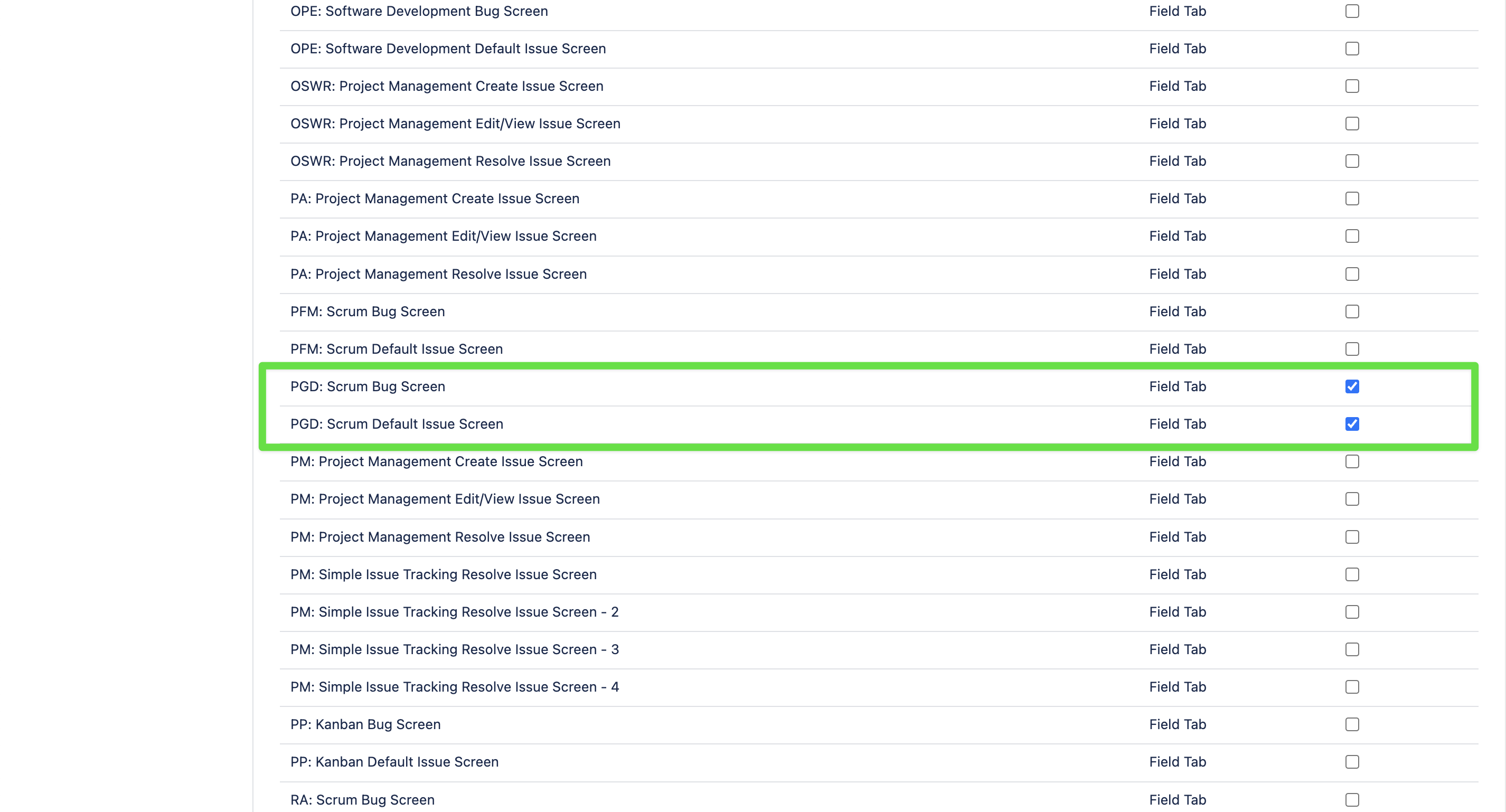This screenshot has width=1506, height=812.
Task: Check OPE: Software Development Bug Screen checkbox
Action: coord(1352,11)
